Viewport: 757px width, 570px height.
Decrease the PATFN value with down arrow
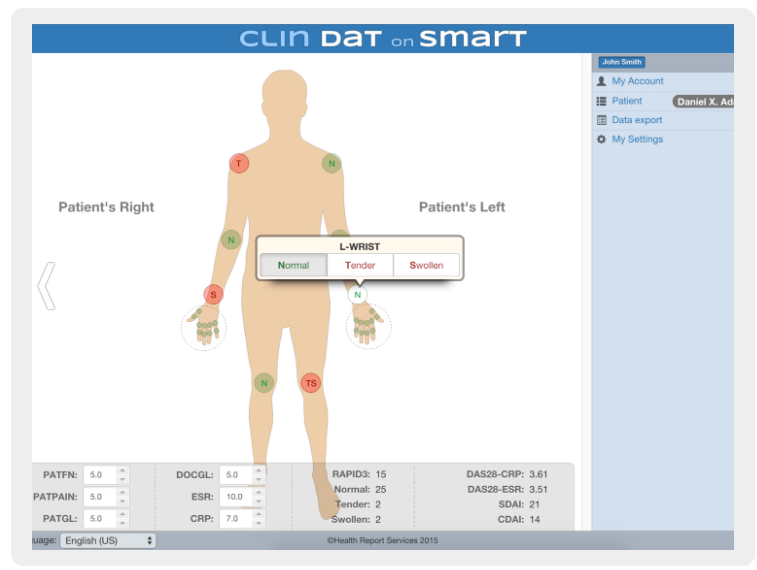[x=123, y=479]
